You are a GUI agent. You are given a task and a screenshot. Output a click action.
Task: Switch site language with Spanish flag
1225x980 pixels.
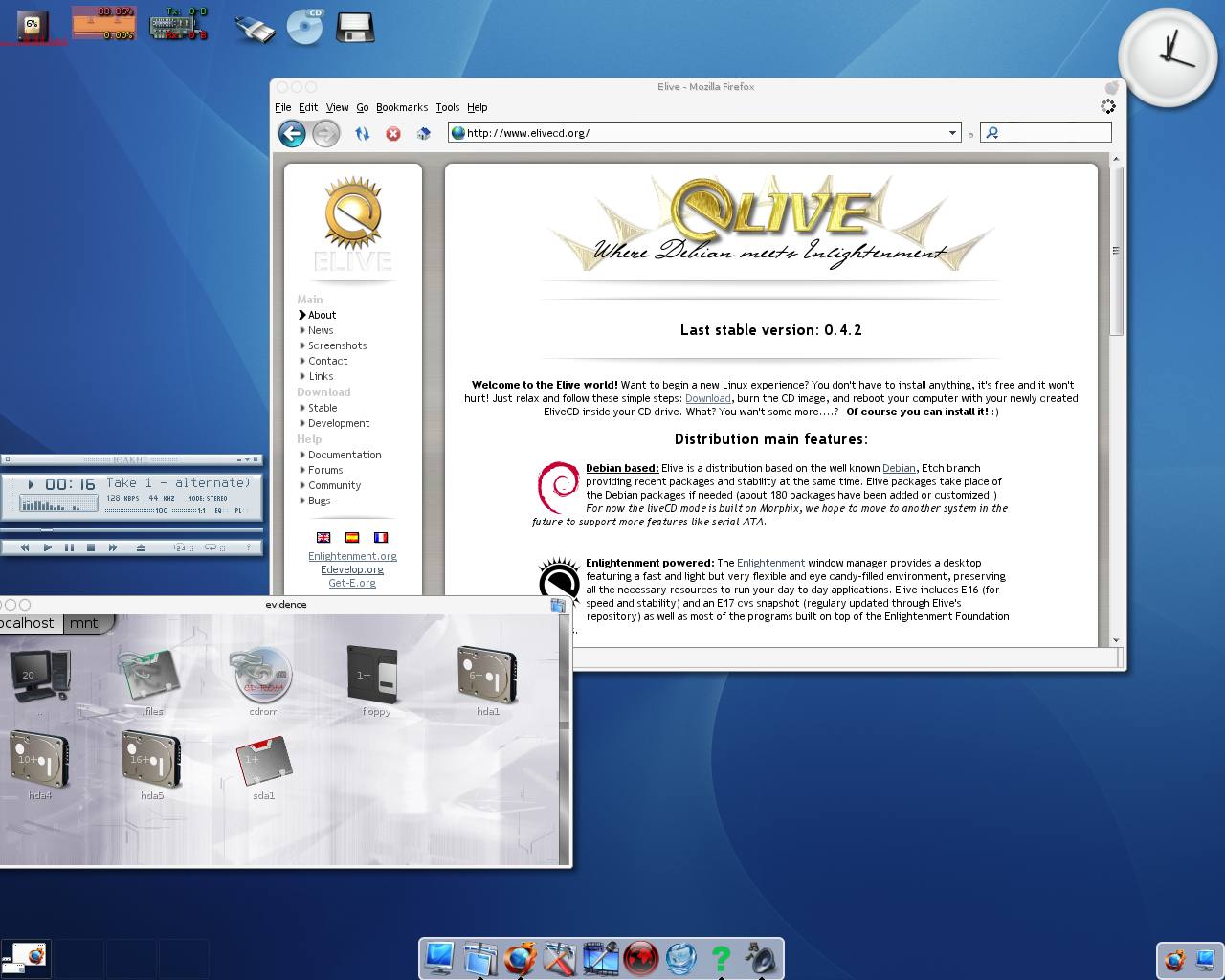click(x=352, y=537)
